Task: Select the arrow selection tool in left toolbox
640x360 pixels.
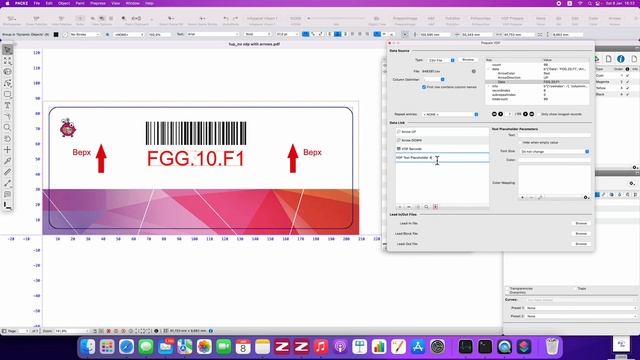Action: click(7, 50)
